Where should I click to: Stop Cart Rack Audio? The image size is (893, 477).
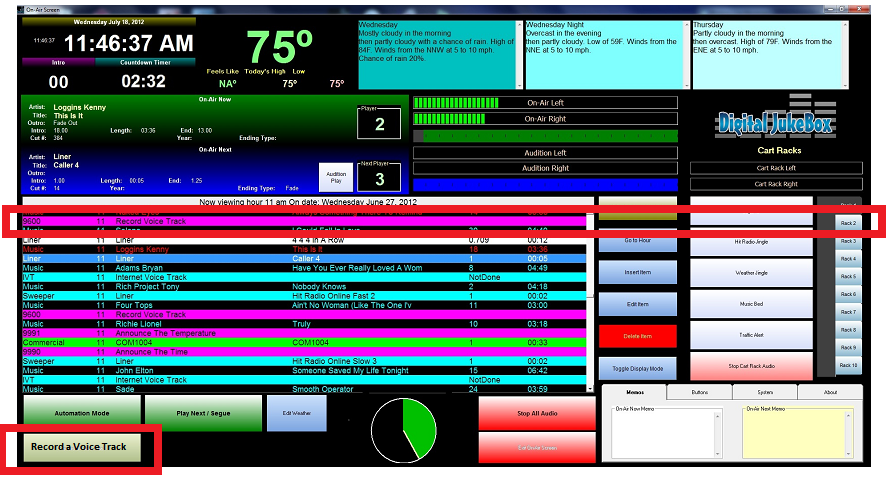[x=753, y=367]
